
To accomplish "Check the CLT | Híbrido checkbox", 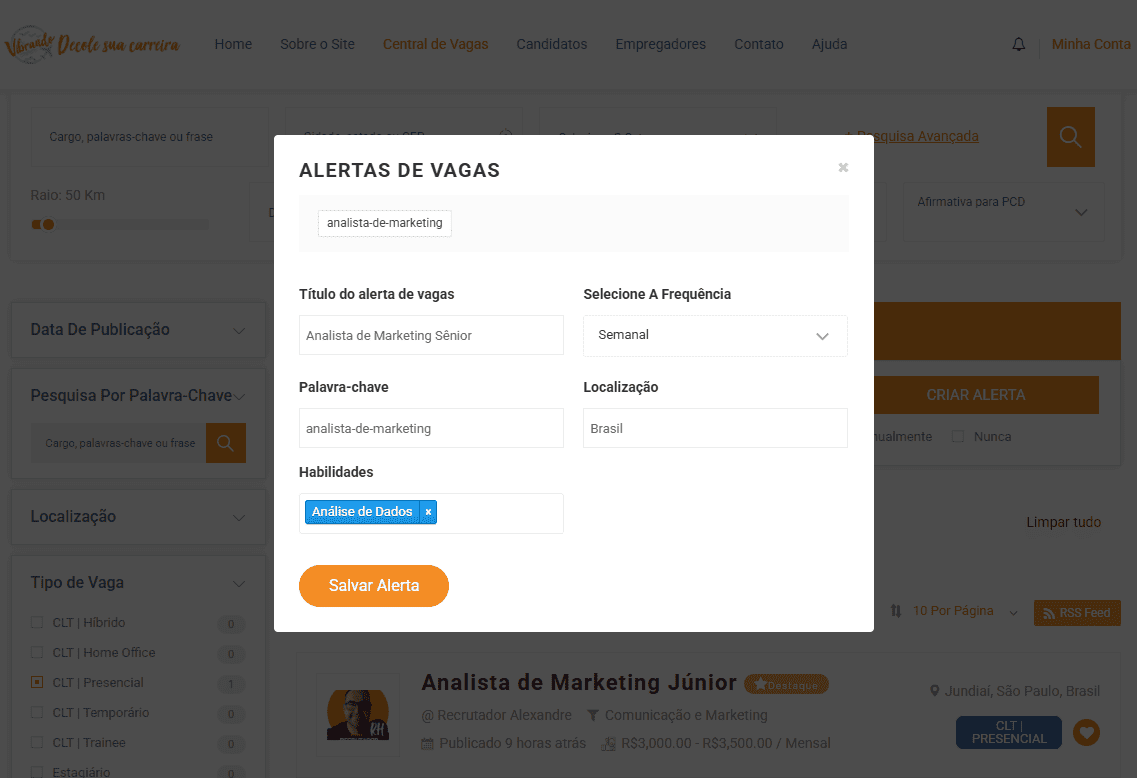I will pyautogui.click(x=37, y=623).
